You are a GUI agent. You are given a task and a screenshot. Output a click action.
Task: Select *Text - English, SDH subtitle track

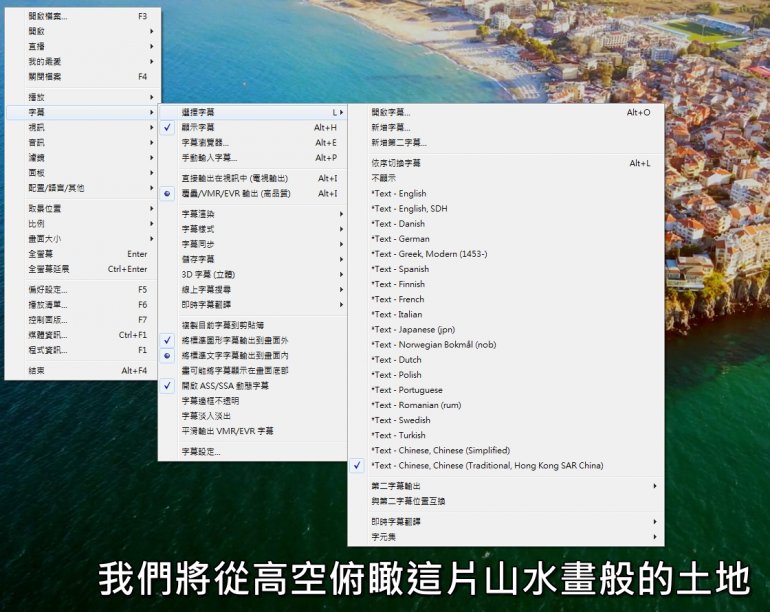[506, 209]
